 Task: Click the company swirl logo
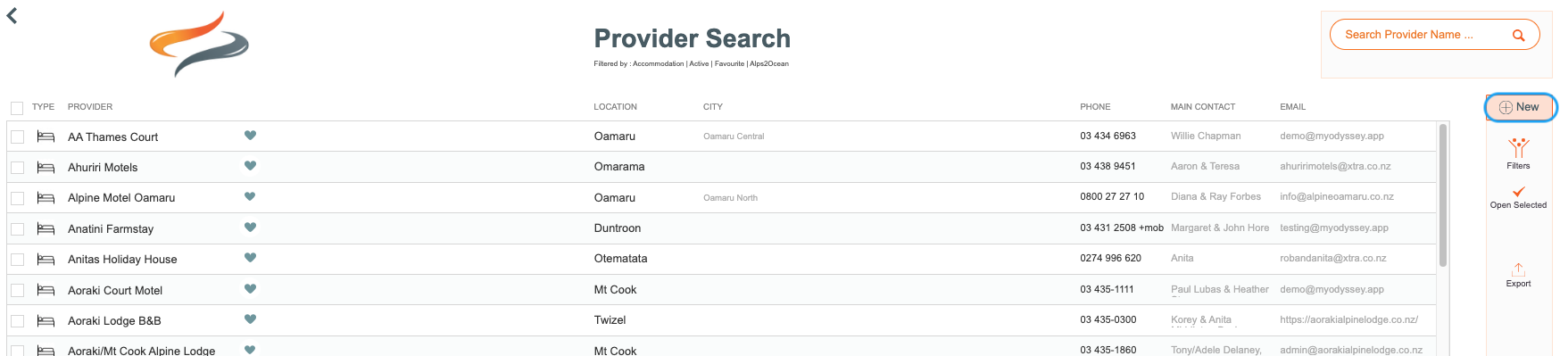[199, 44]
